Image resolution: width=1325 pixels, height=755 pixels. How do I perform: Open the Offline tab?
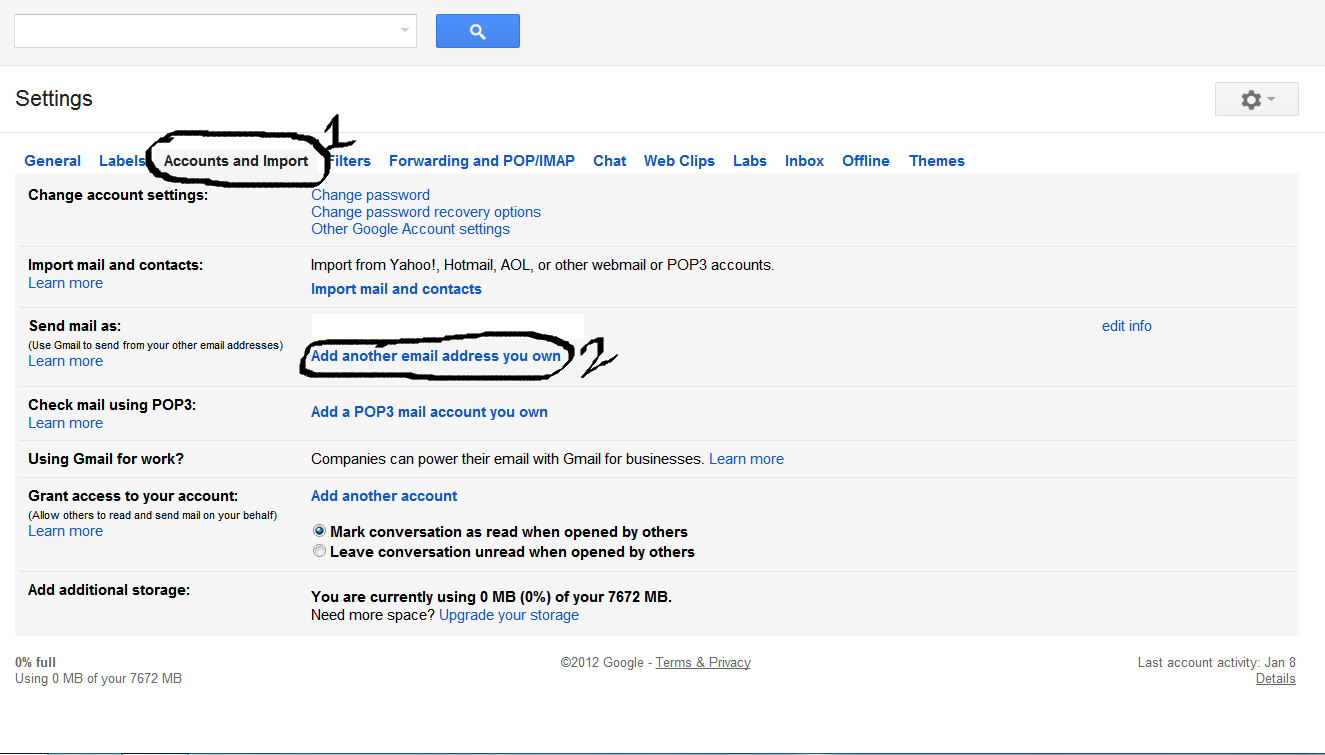coord(866,161)
